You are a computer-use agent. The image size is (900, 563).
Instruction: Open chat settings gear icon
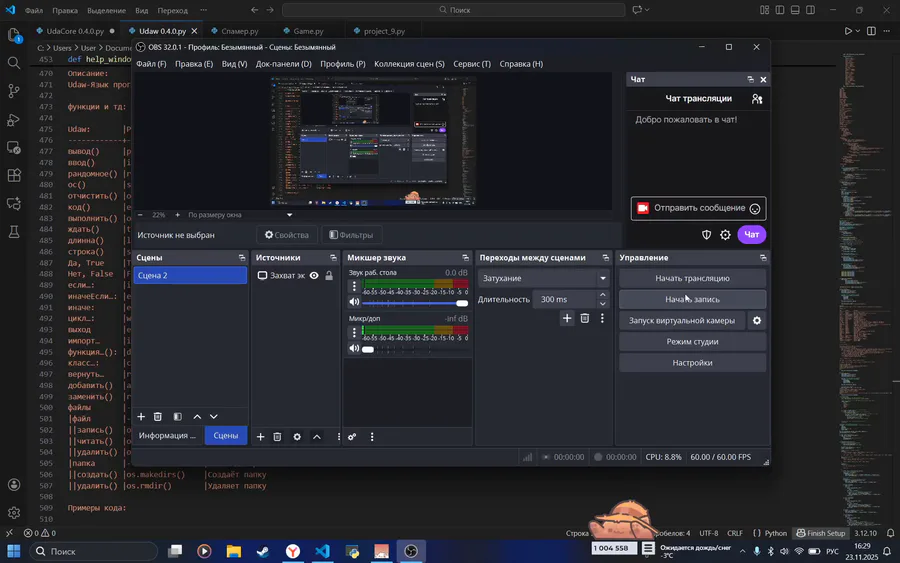[726, 235]
